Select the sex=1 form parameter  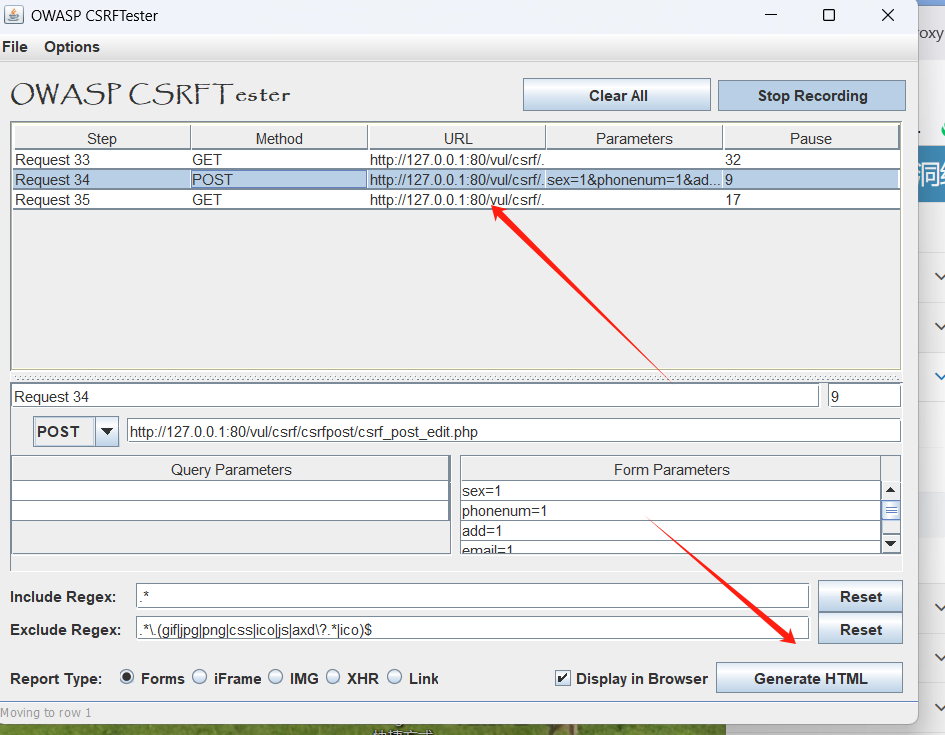(x=671, y=490)
